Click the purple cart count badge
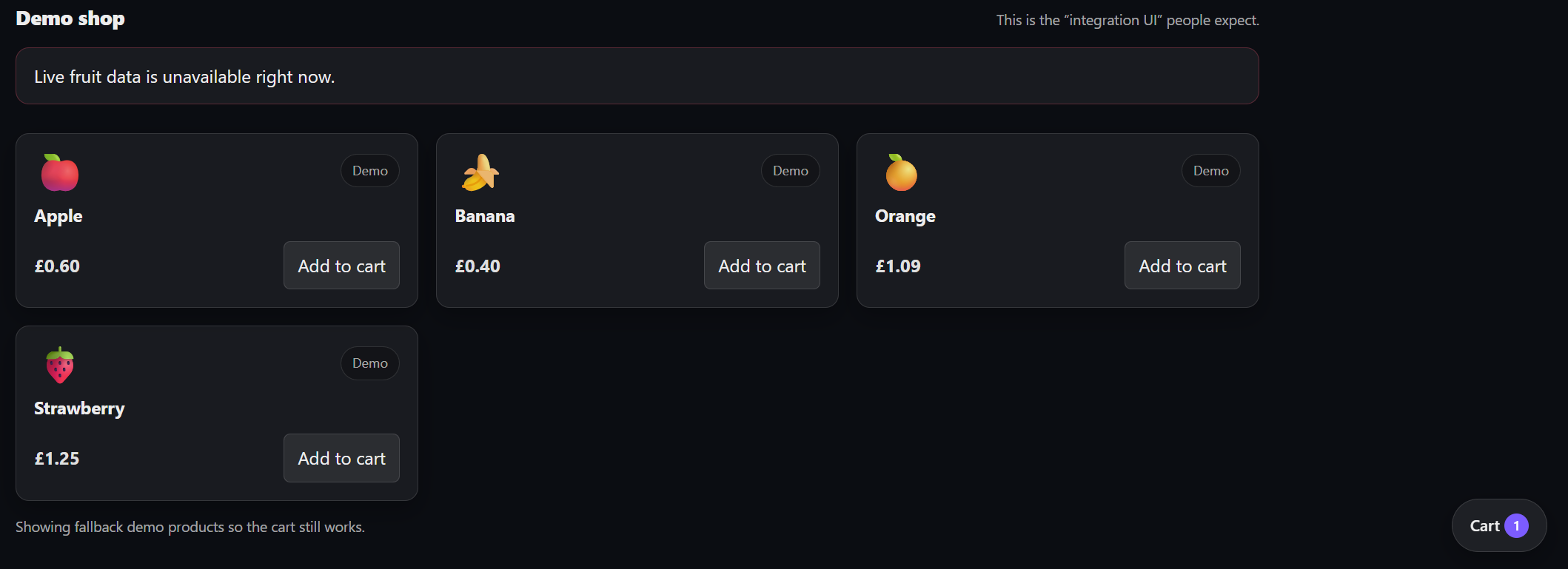1568x569 pixels. [x=1516, y=526]
